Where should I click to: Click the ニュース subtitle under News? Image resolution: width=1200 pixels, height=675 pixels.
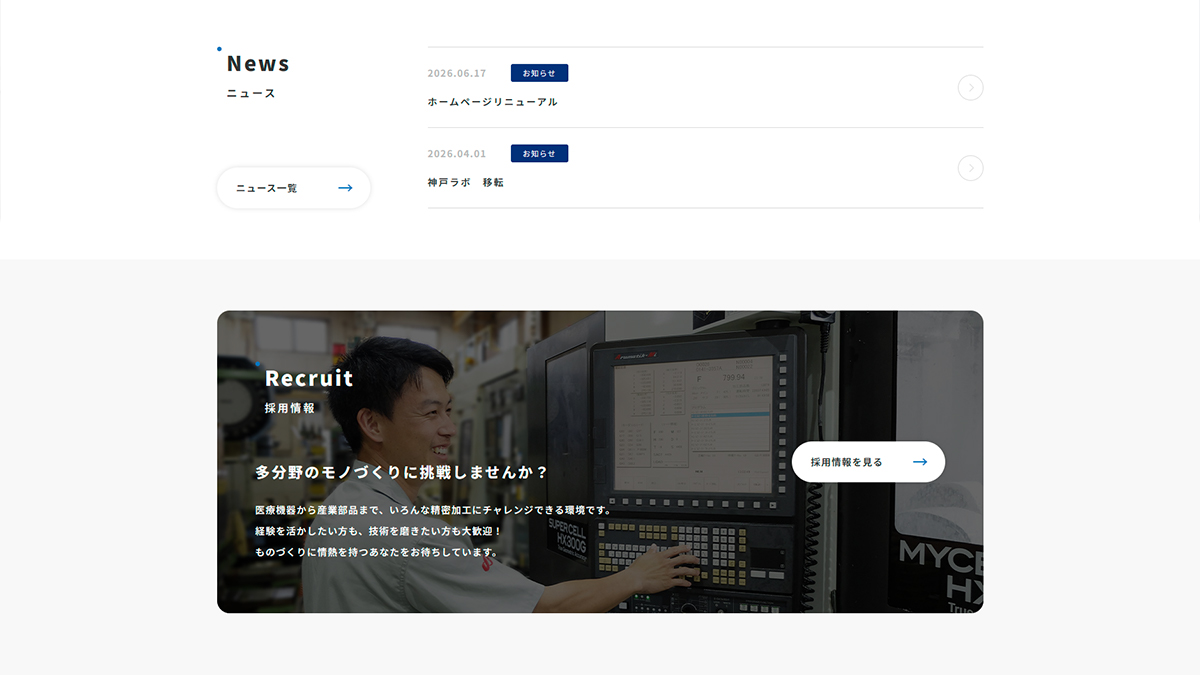pos(251,93)
